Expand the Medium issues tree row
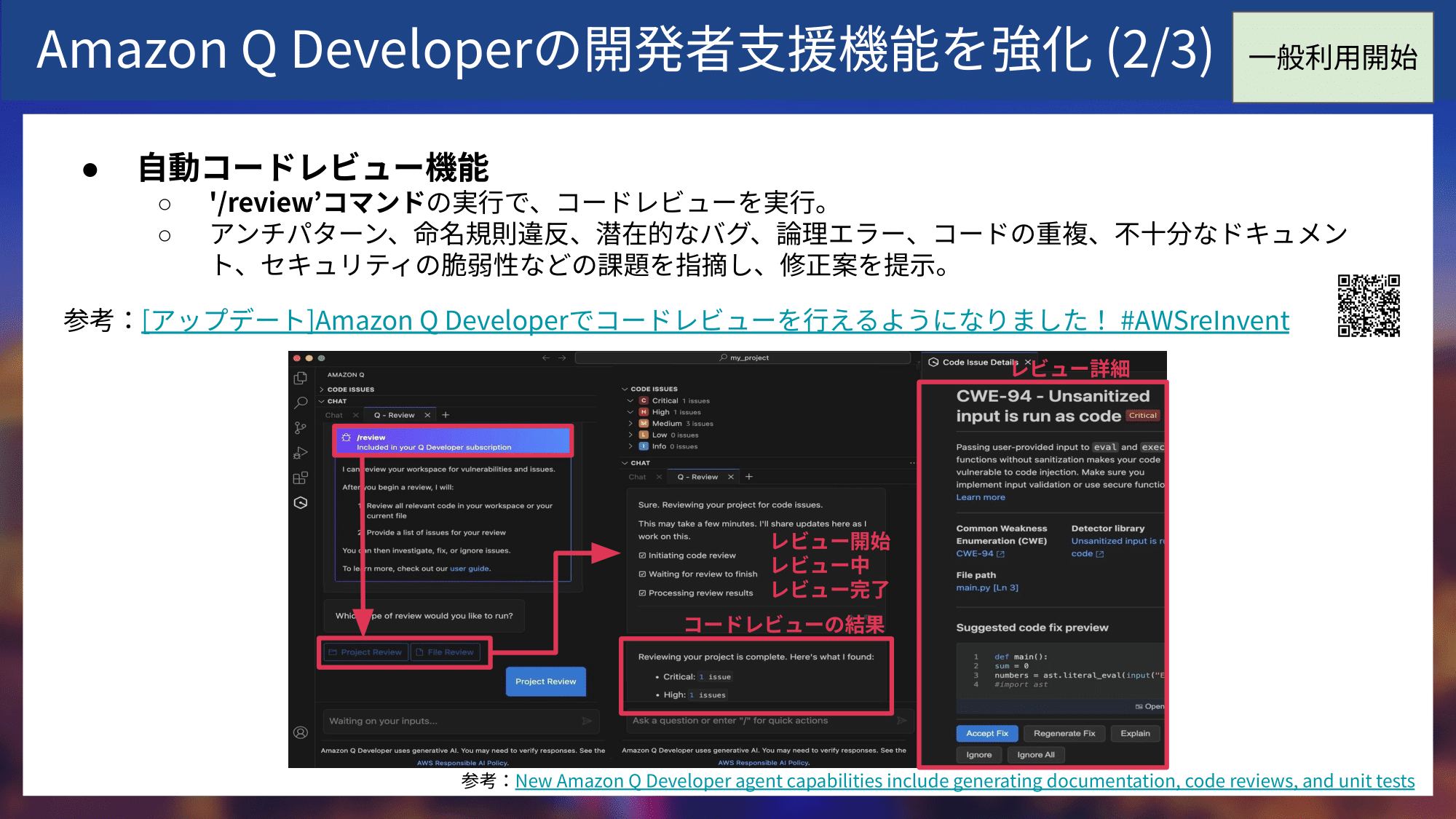The width and height of the screenshot is (1456, 819). coord(630,423)
